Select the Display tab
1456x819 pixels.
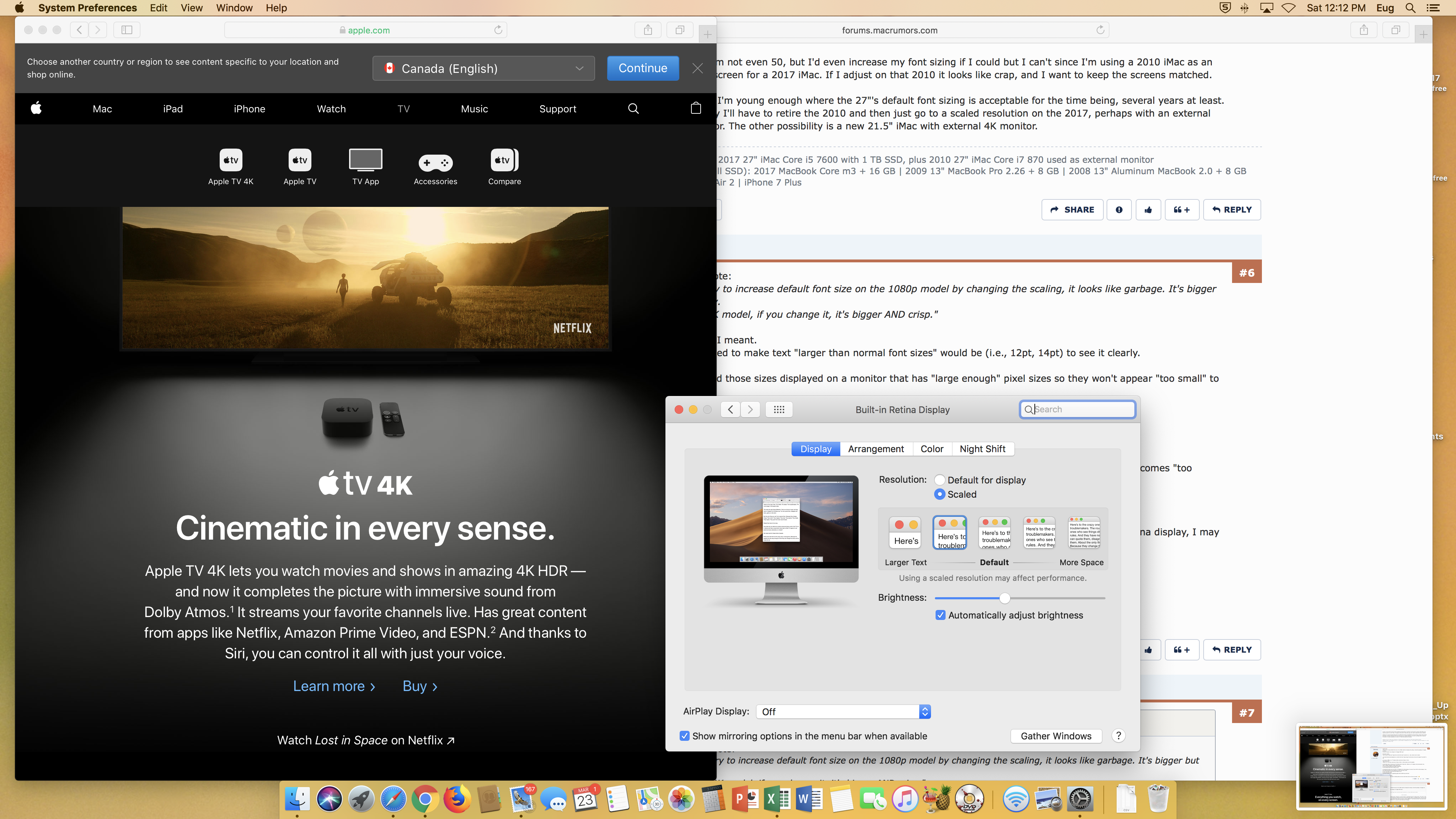(815, 449)
